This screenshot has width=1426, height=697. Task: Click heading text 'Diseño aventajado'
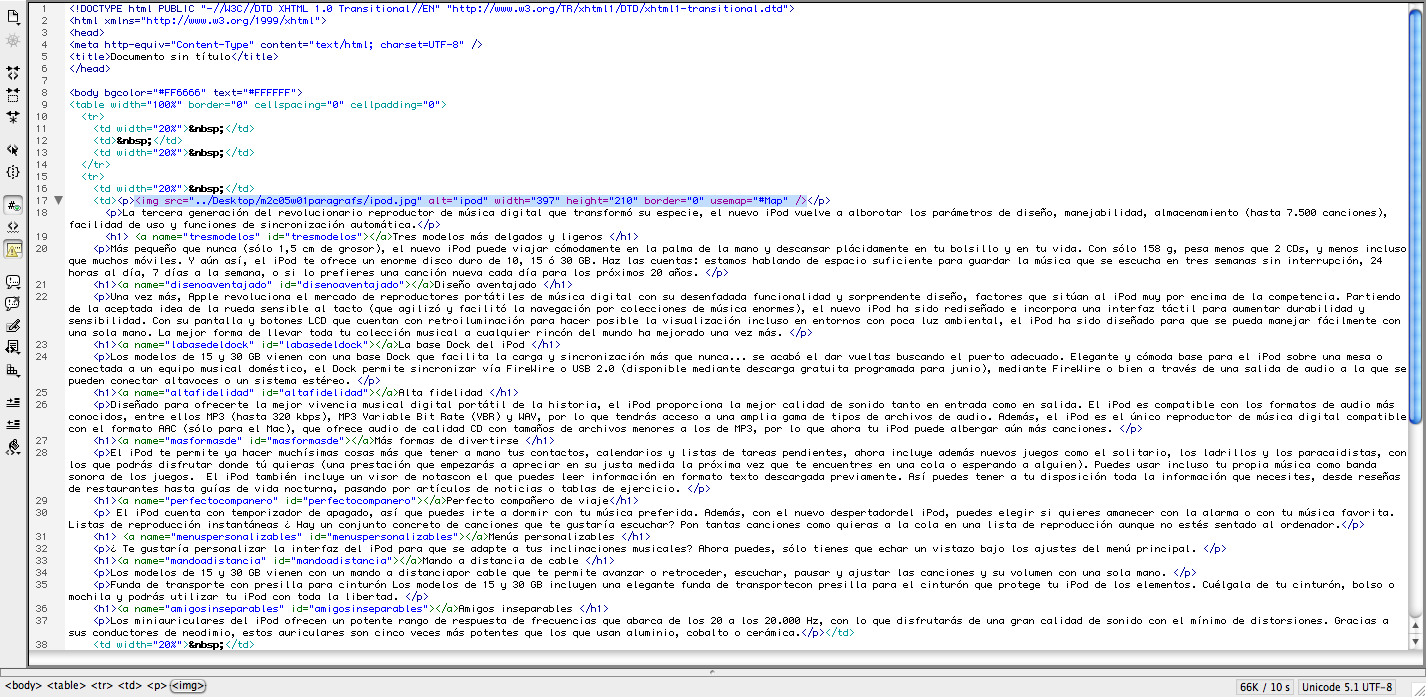click(x=487, y=284)
